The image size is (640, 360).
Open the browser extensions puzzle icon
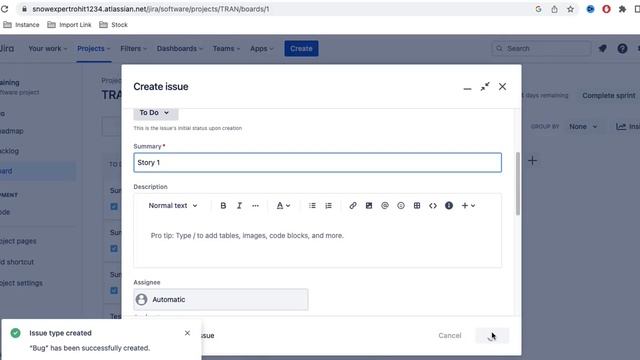pos(622,9)
